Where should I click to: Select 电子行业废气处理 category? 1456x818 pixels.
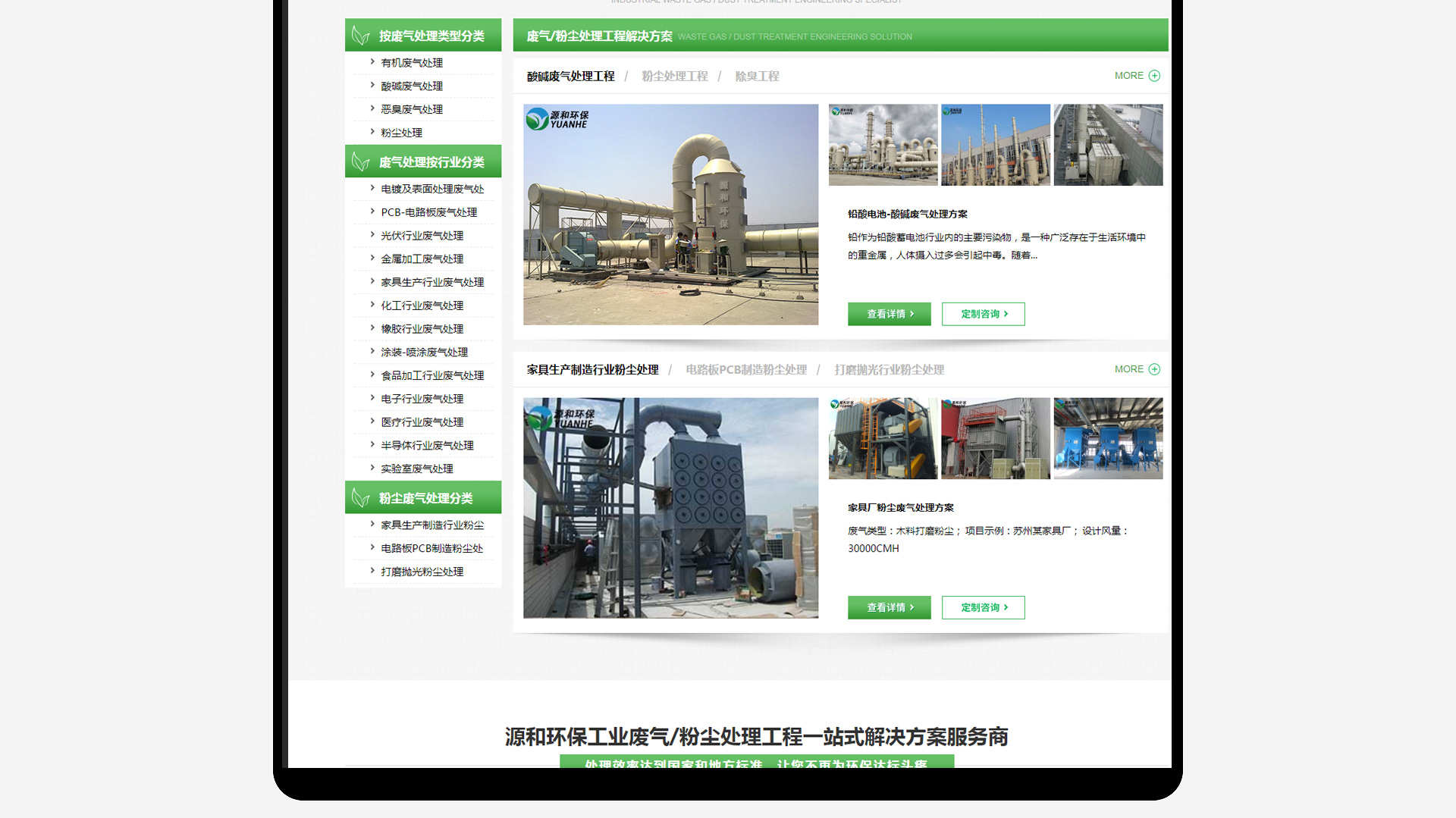pos(422,399)
